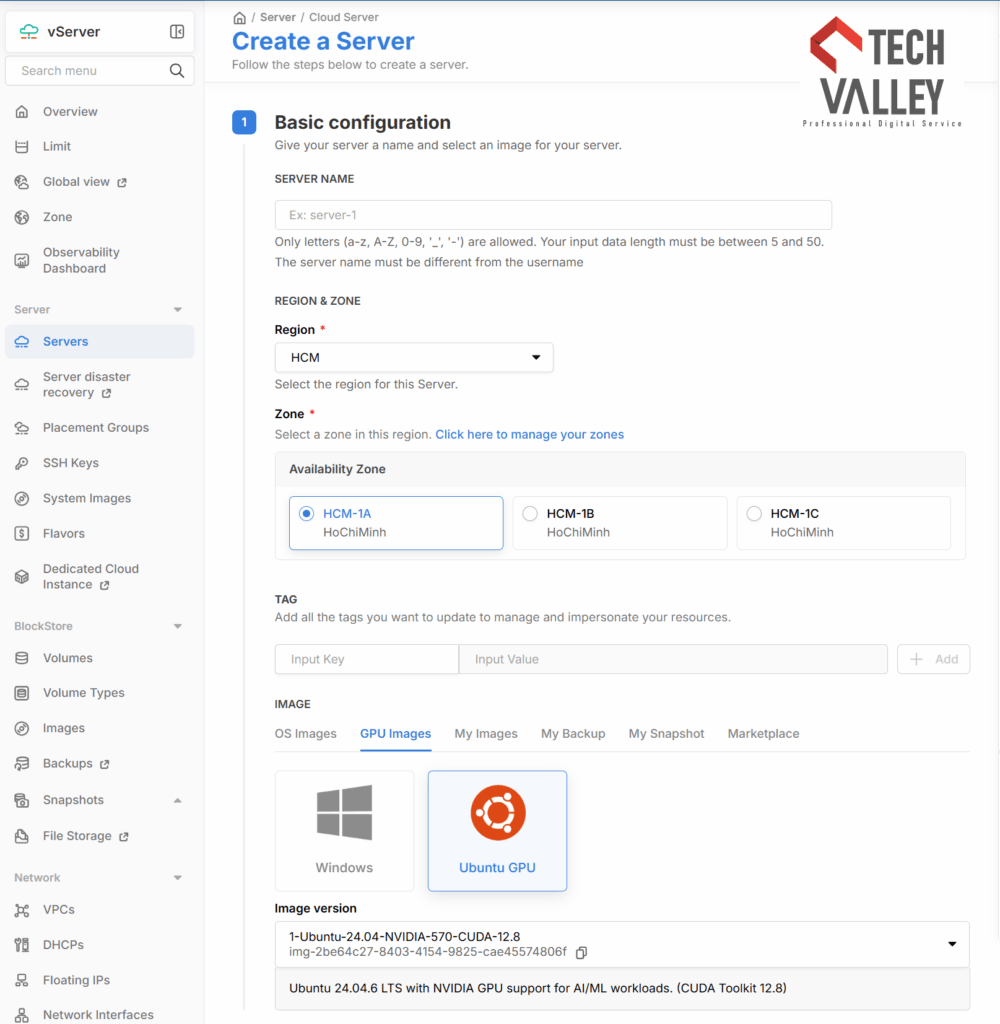Select the Windows image thumbnail

coord(344,831)
